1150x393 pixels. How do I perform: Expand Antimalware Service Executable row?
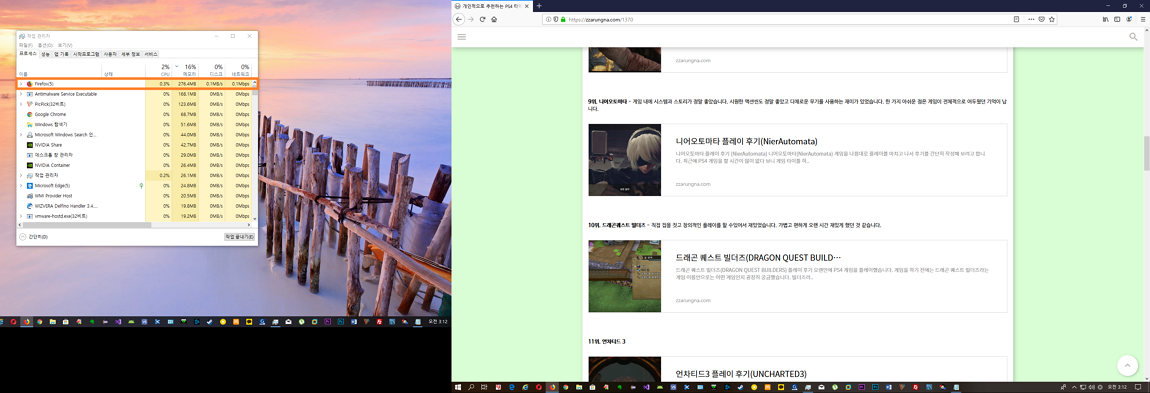click(21, 94)
